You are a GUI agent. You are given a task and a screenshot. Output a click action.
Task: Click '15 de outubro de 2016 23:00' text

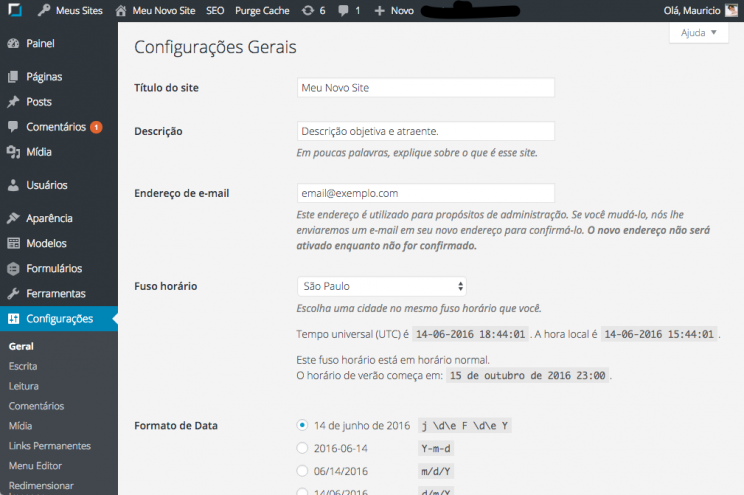(527, 375)
